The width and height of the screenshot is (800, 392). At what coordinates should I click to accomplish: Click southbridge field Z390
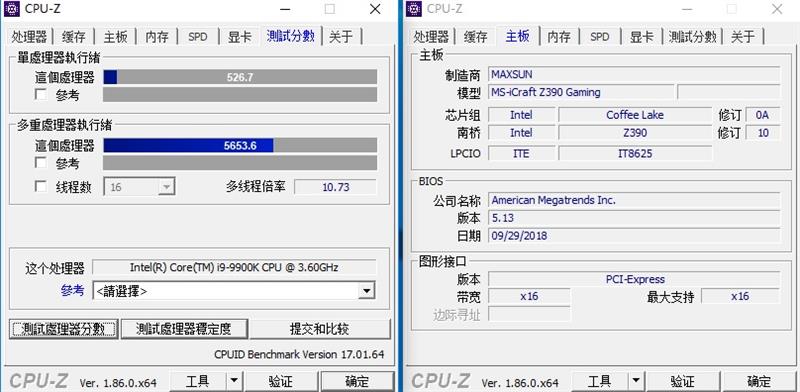point(635,133)
